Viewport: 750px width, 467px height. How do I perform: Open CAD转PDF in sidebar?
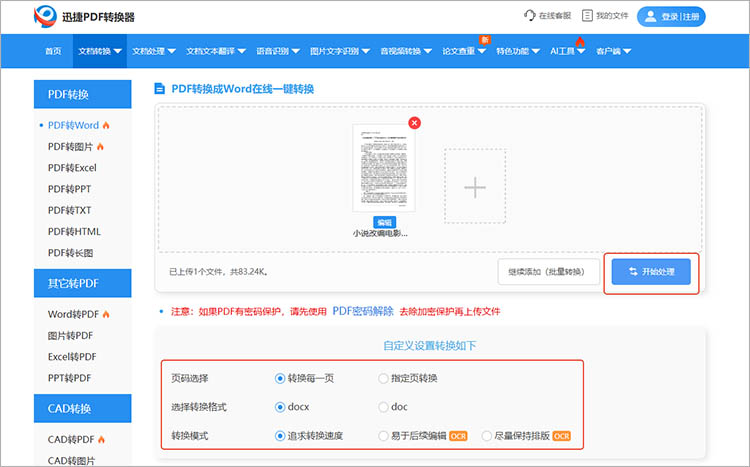(71, 439)
